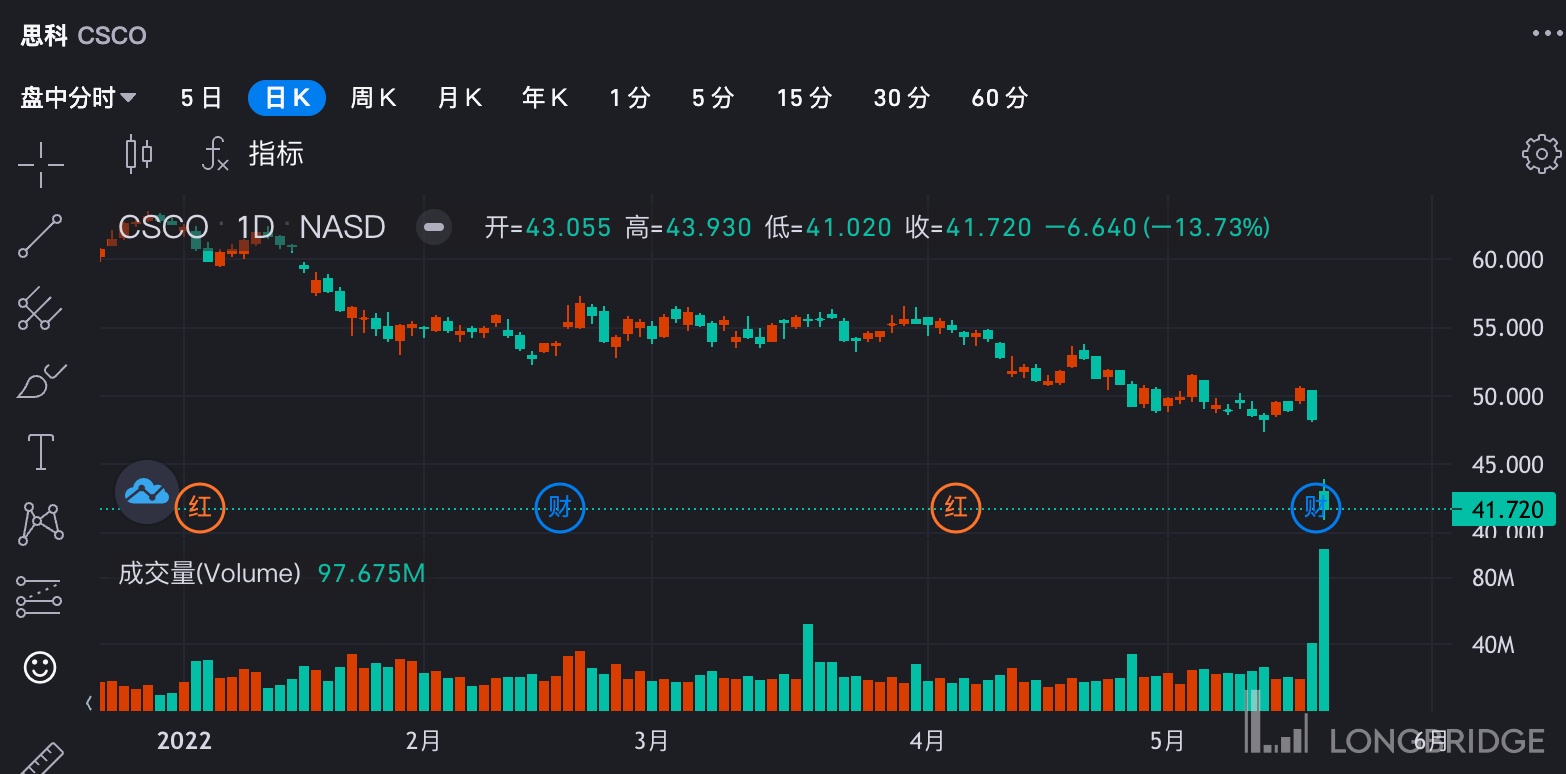This screenshot has width=1566, height=774.
Task: Click the 思科 CSCO stock title
Action: [x=84, y=35]
